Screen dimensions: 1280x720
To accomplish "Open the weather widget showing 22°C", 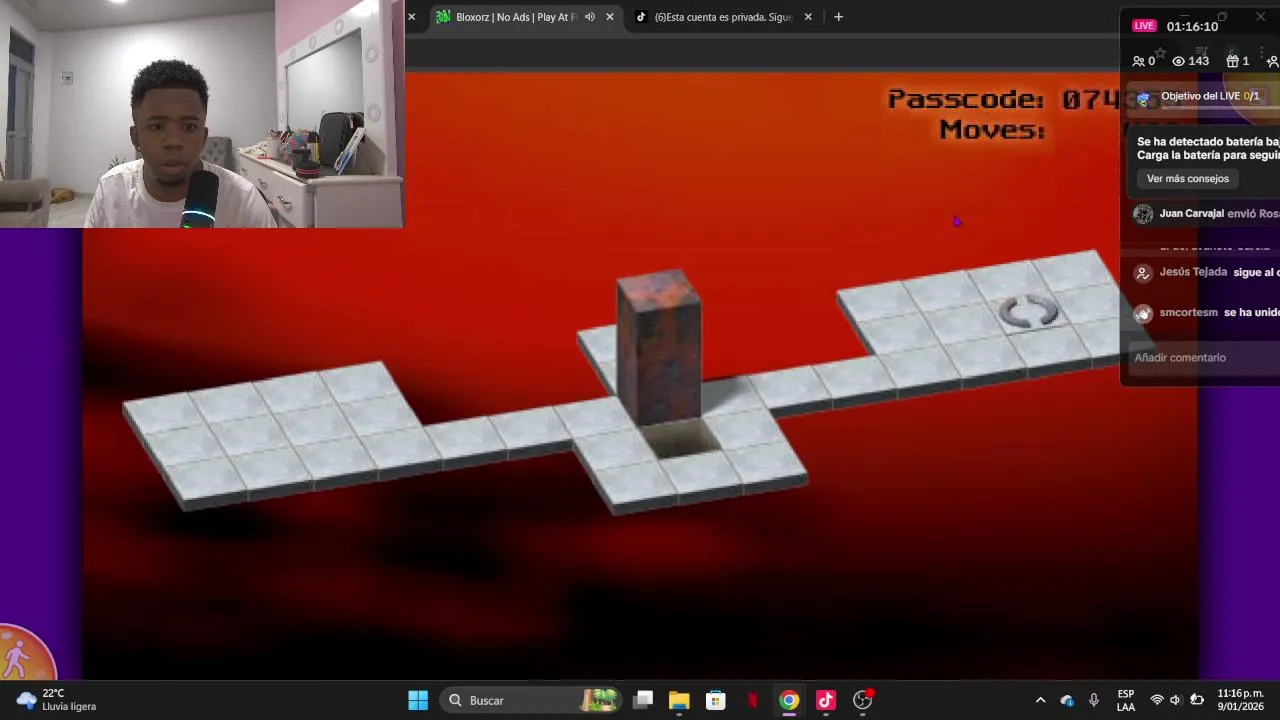I will coord(57,700).
